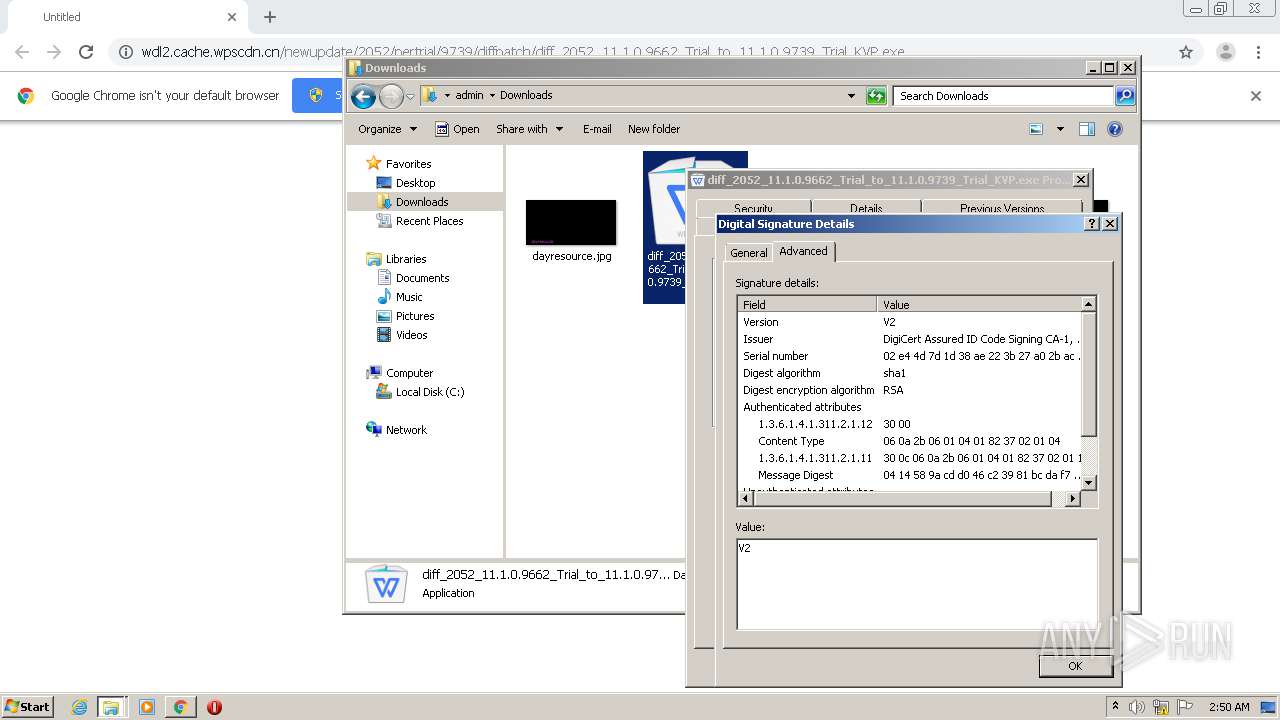
Task: Open Network in navigation pane
Action: pyautogui.click(x=406, y=430)
